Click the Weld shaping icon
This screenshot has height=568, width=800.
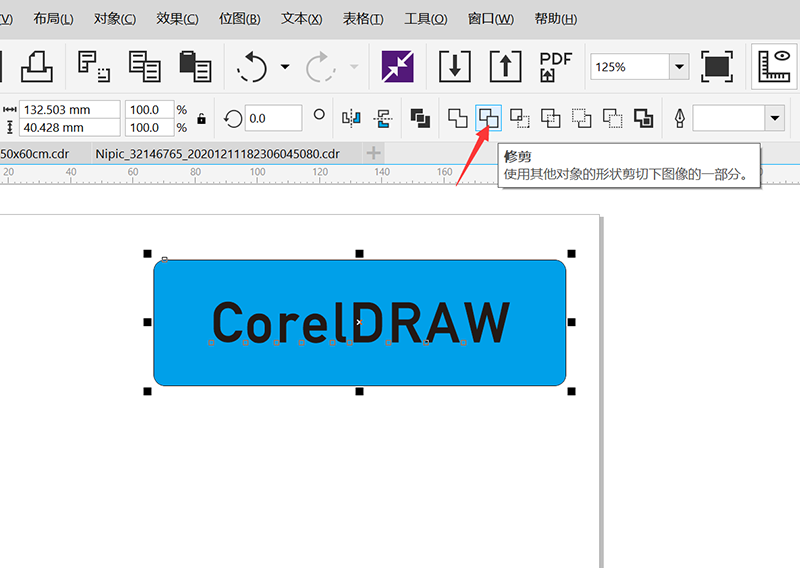point(458,118)
